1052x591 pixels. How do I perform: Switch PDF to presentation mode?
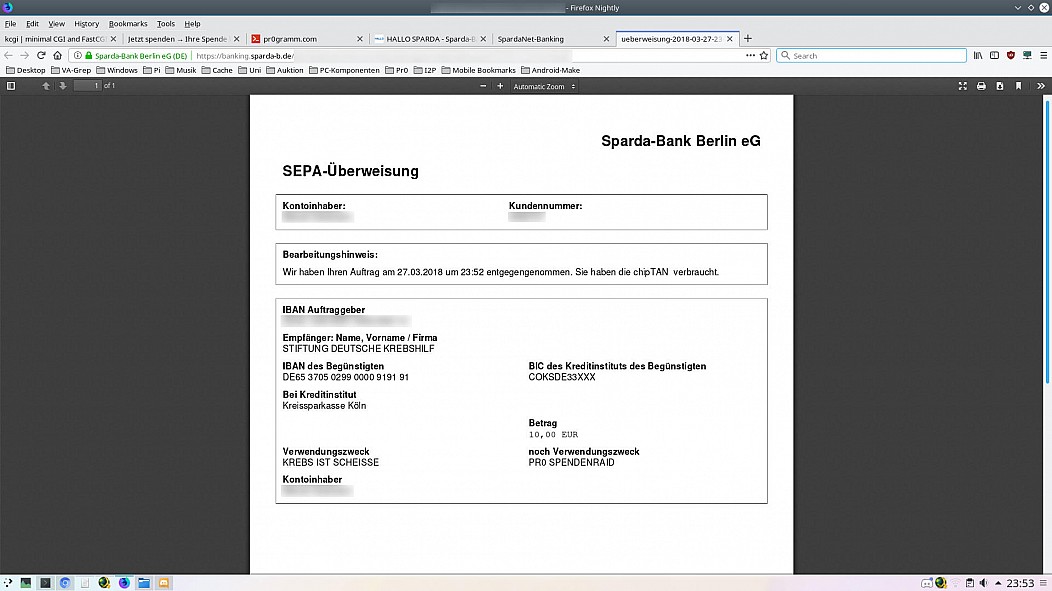[963, 86]
